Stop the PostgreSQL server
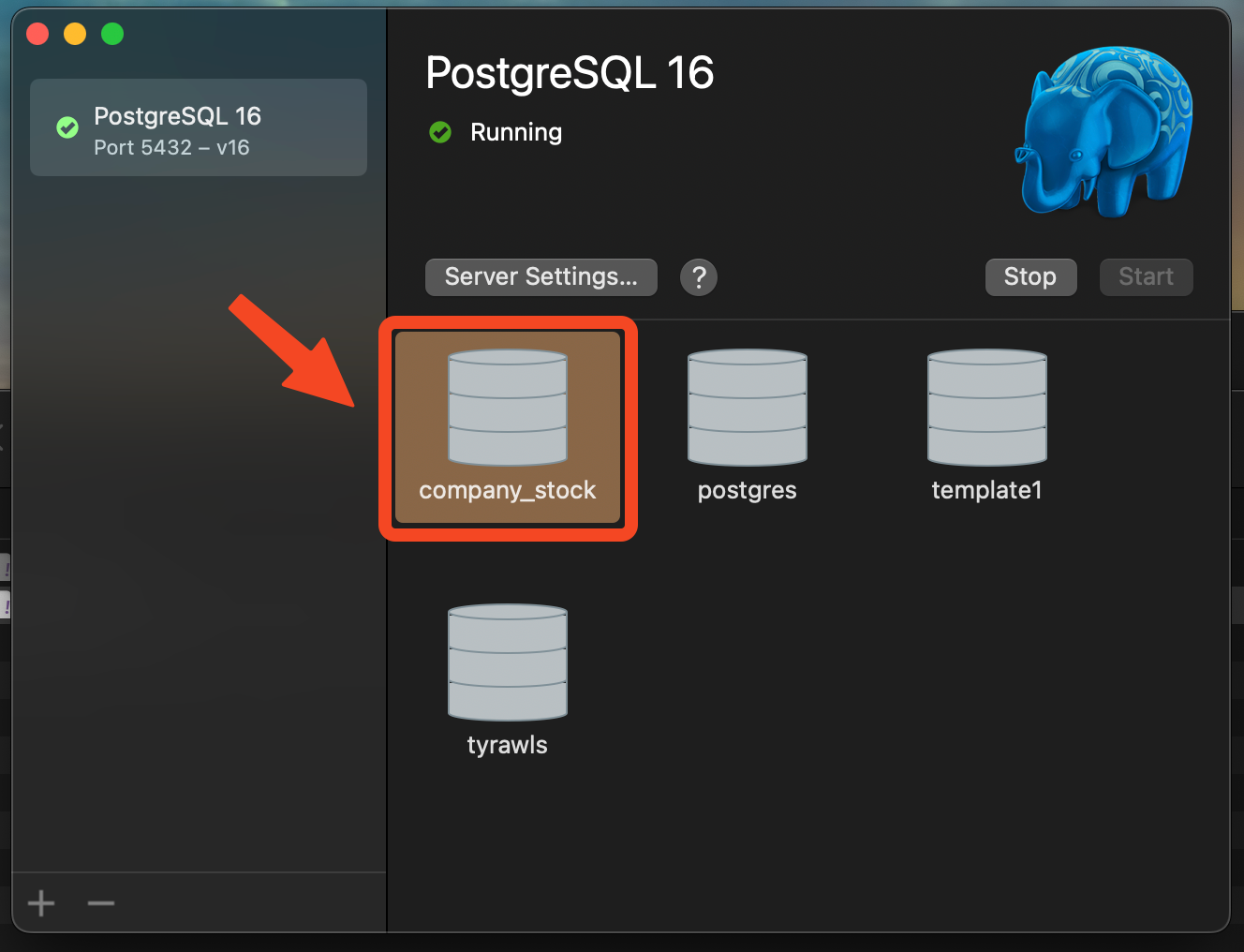 (x=1030, y=277)
